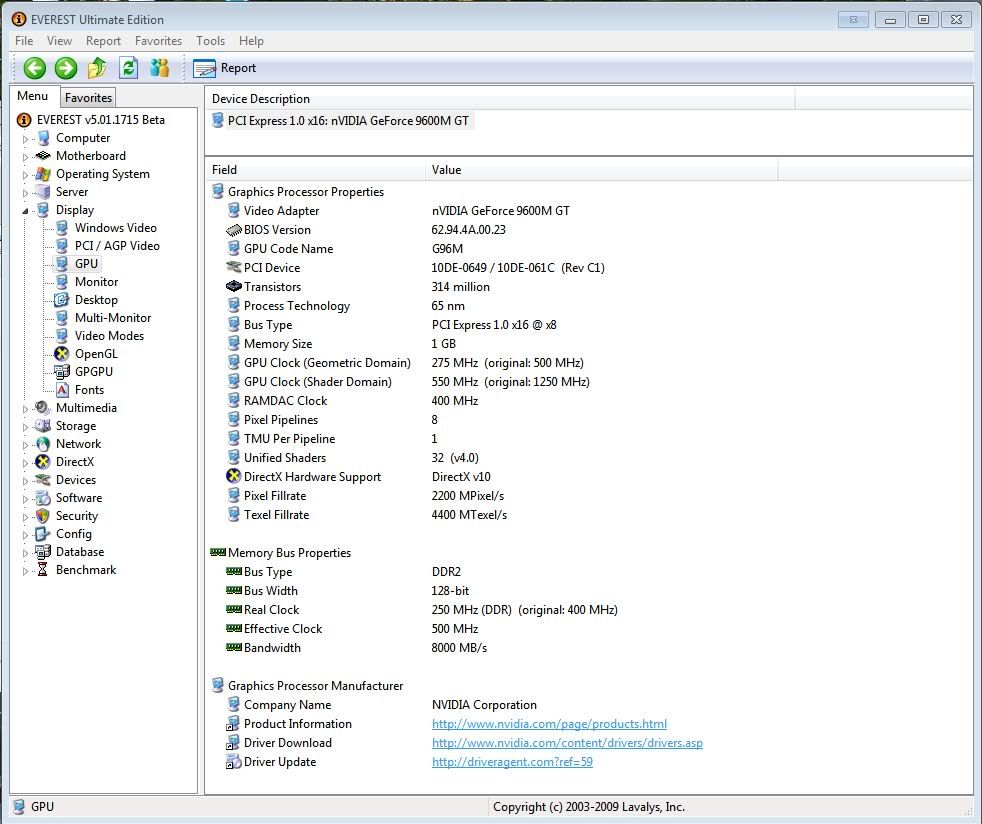Click the Up one level toolbar icon
This screenshot has height=824, width=982.
[97, 68]
